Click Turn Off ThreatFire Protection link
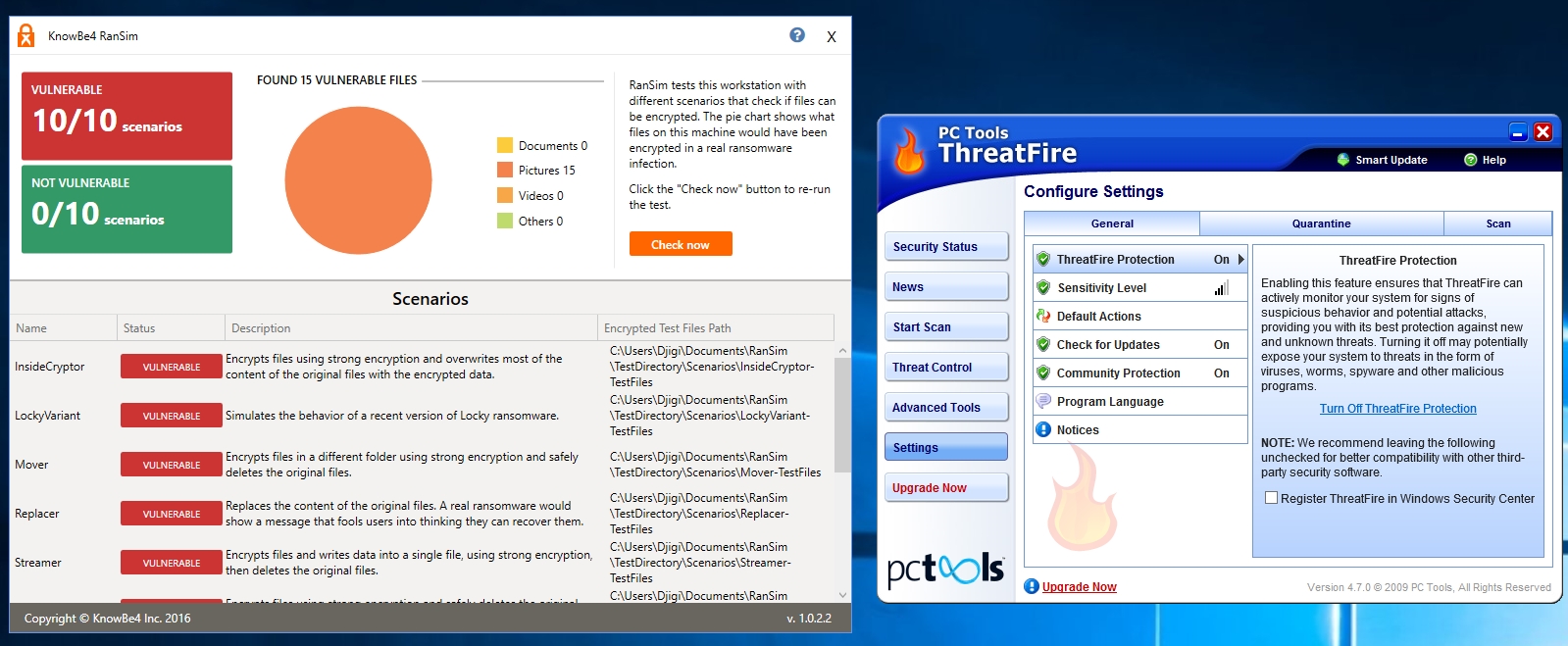 point(1397,409)
